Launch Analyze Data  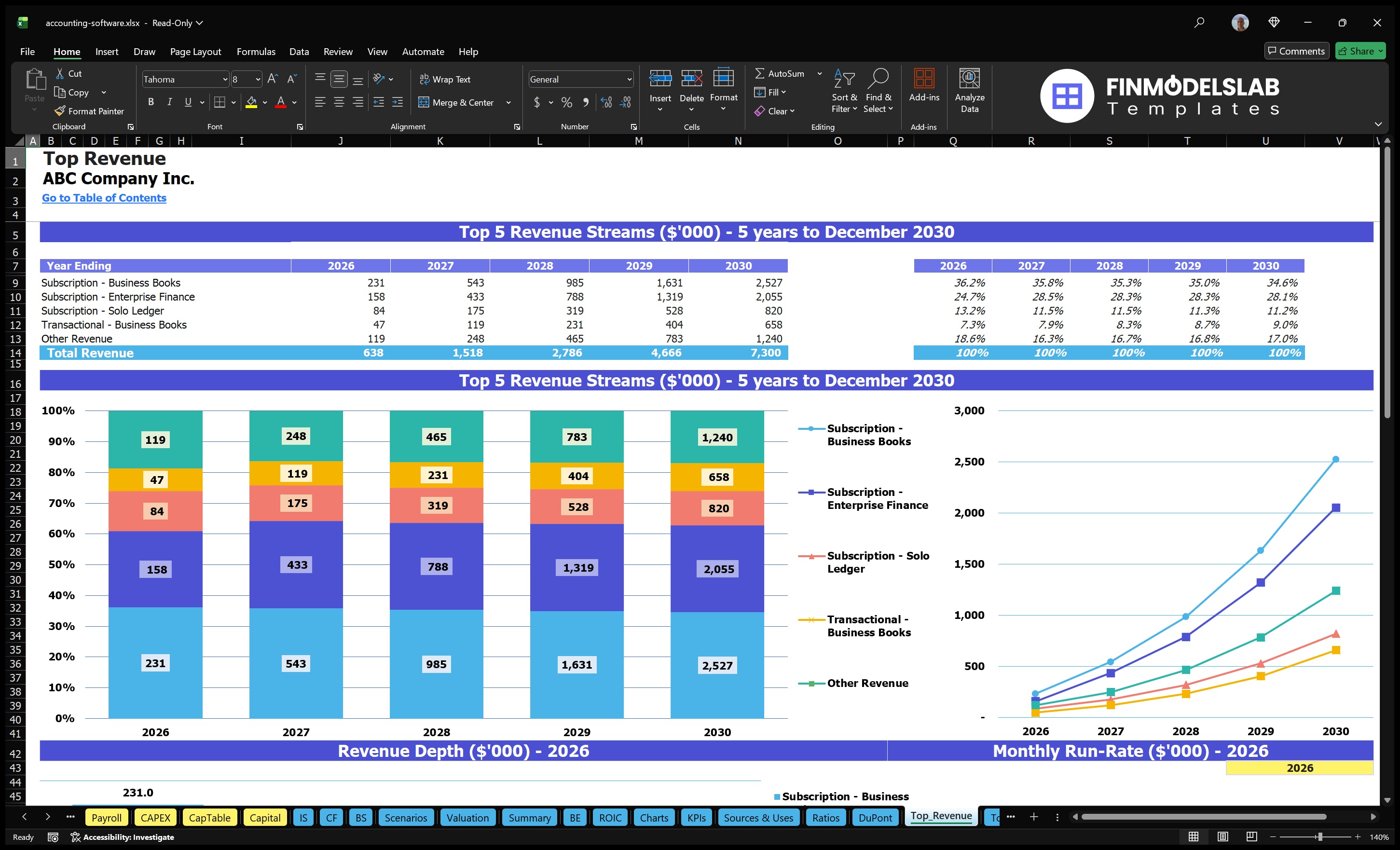pyautogui.click(x=969, y=91)
